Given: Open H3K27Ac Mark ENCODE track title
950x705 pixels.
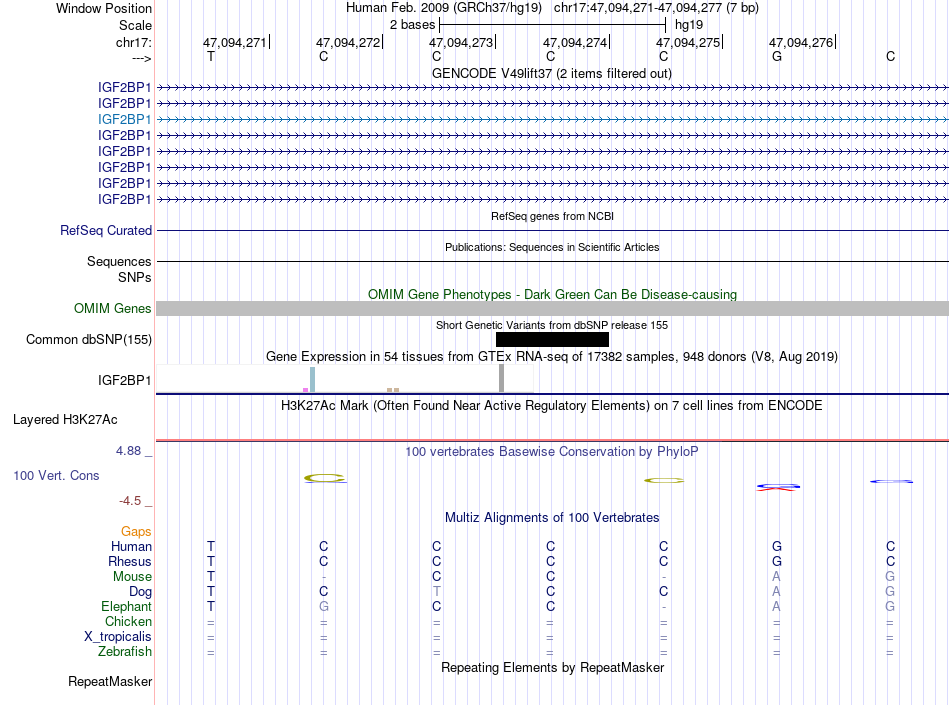Looking at the screenshot, I should 552,406.
